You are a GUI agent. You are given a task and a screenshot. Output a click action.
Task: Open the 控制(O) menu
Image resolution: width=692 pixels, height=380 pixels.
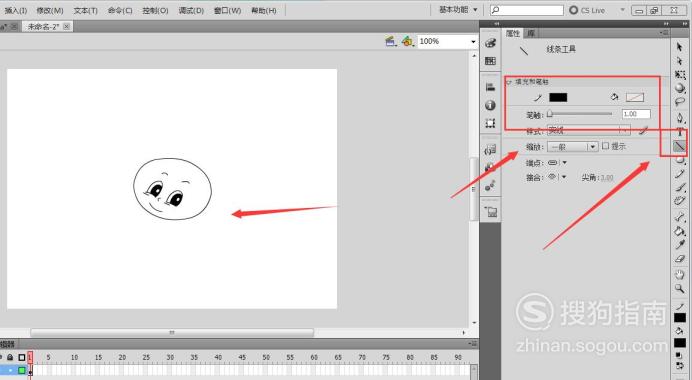click(155, 10)
